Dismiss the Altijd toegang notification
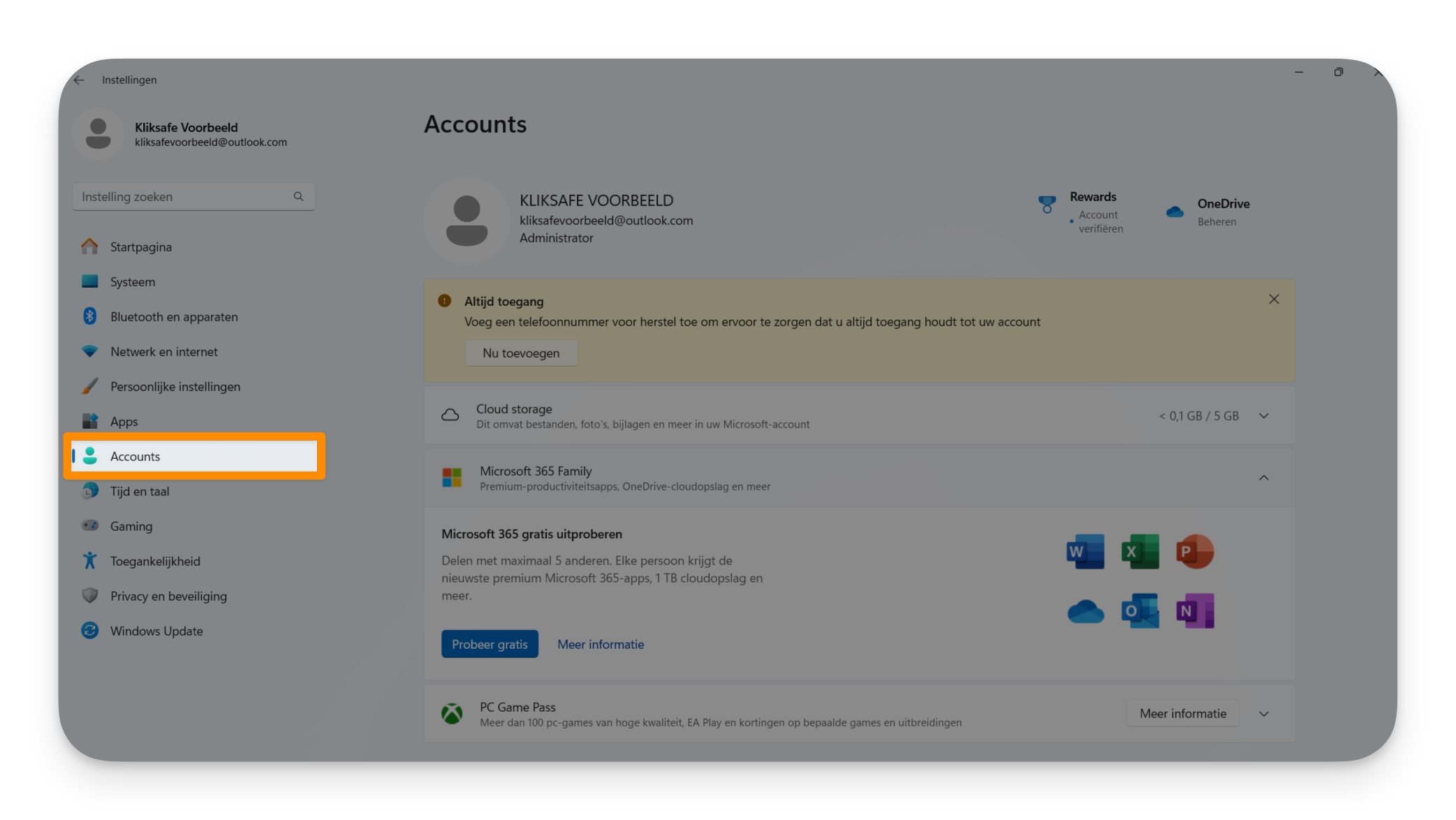The image size is (1456, 820). (x=1274, y=300)
